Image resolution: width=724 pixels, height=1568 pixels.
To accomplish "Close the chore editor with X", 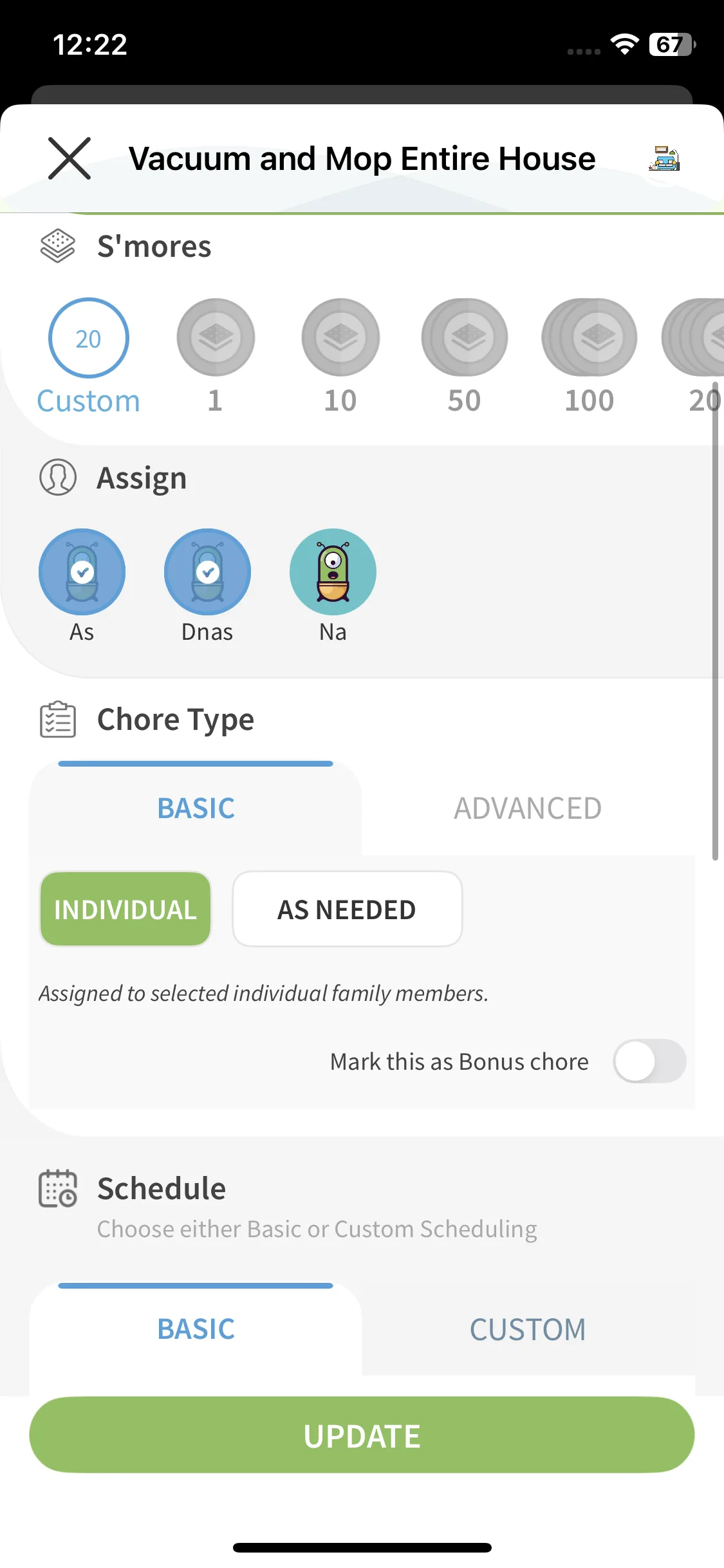I will tap(70, 158).
